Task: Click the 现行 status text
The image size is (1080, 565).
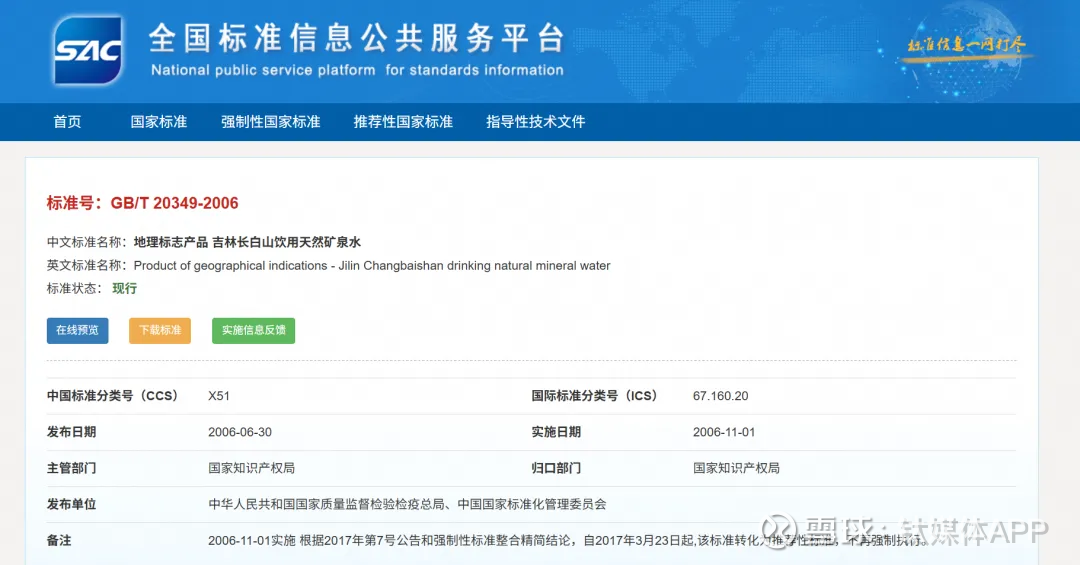Action: (x=125, y=288)
